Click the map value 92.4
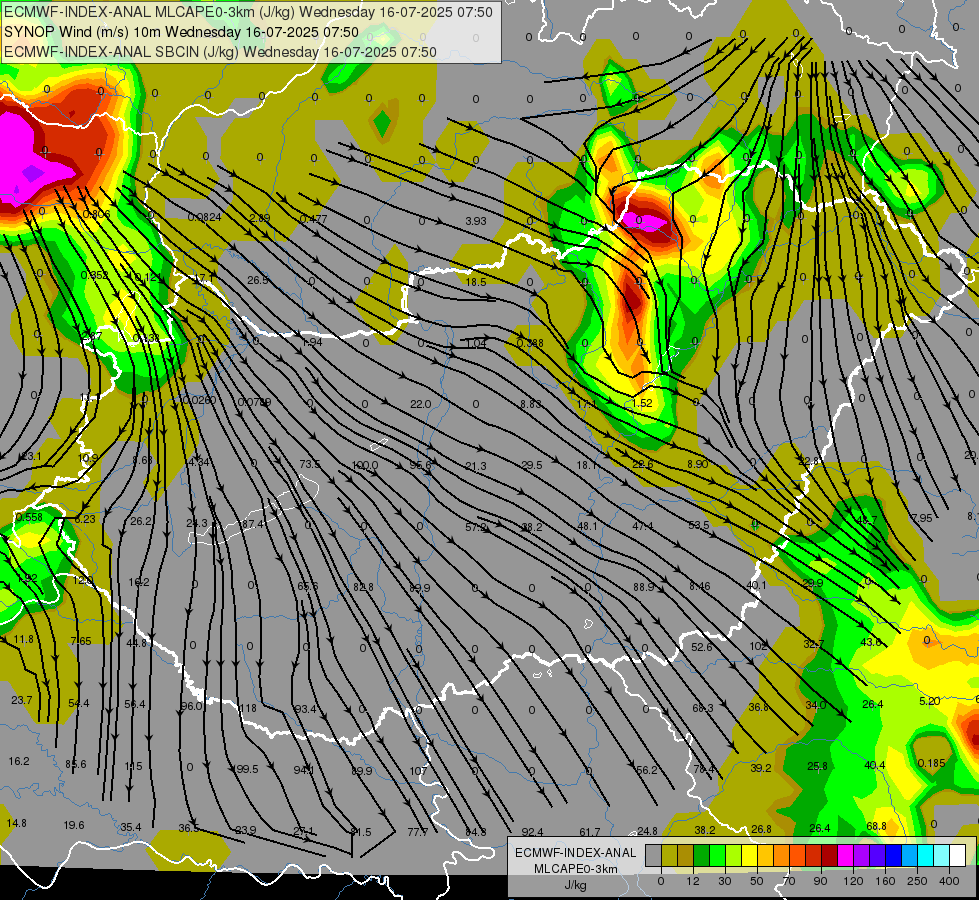Viewport: 979px width, 900px height. click(532, 832)
